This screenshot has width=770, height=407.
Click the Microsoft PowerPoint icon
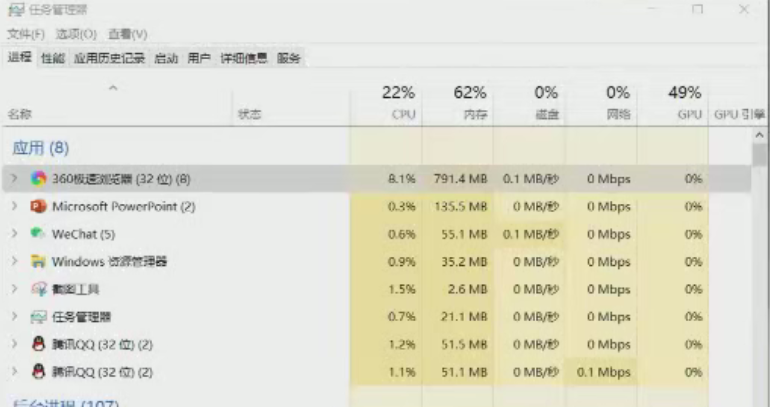[x=38, y=206]
